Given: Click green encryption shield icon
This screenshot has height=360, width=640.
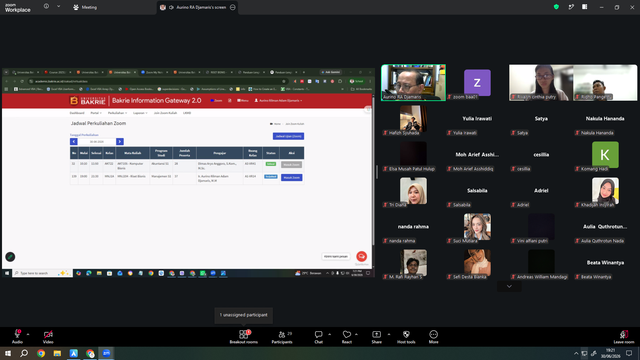Looking at the screenshot, I should (x=556, y=7).
